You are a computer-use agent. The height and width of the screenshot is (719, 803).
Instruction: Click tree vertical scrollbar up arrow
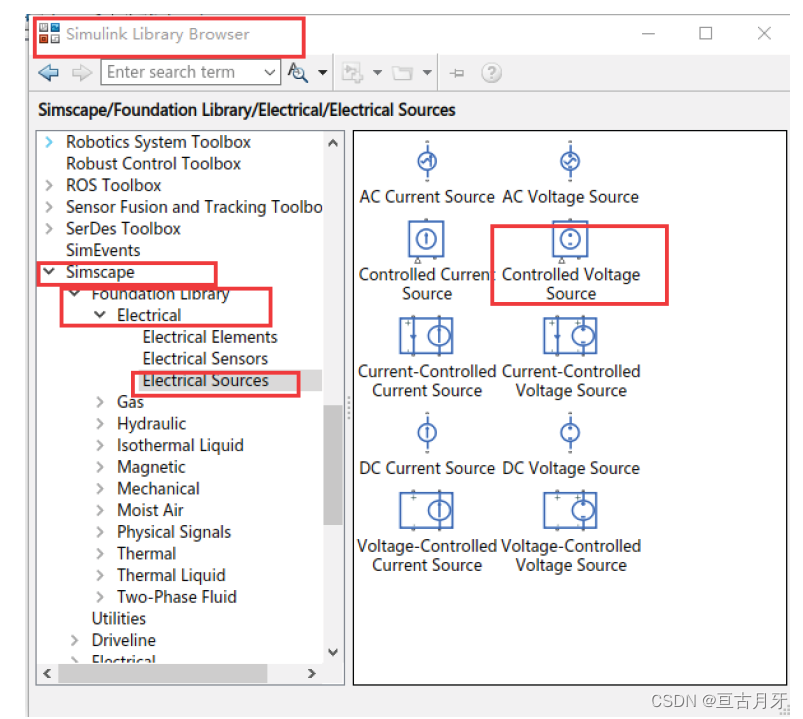point(333,143)
